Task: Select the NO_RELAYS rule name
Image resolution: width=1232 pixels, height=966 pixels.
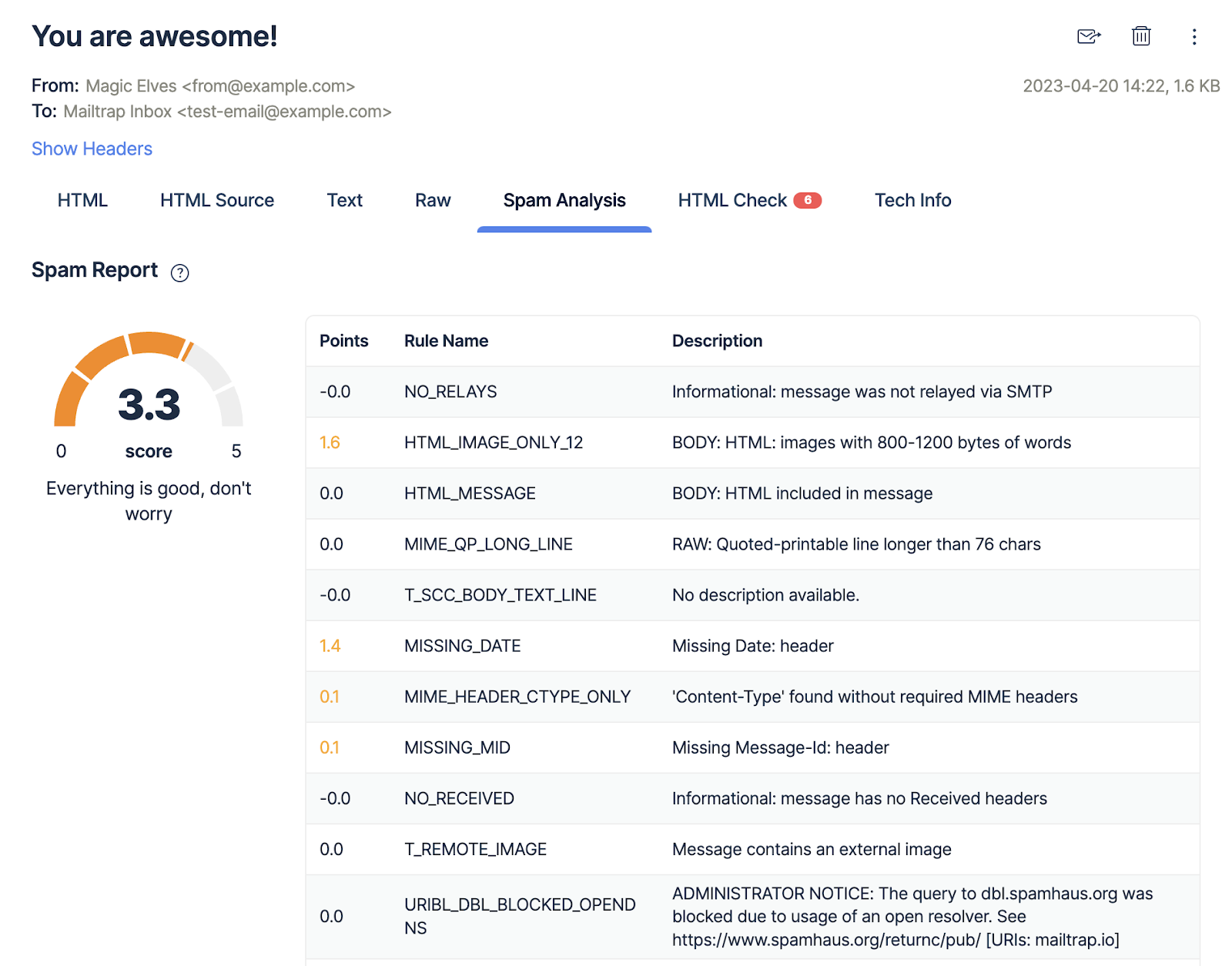Action: point(450,392)
